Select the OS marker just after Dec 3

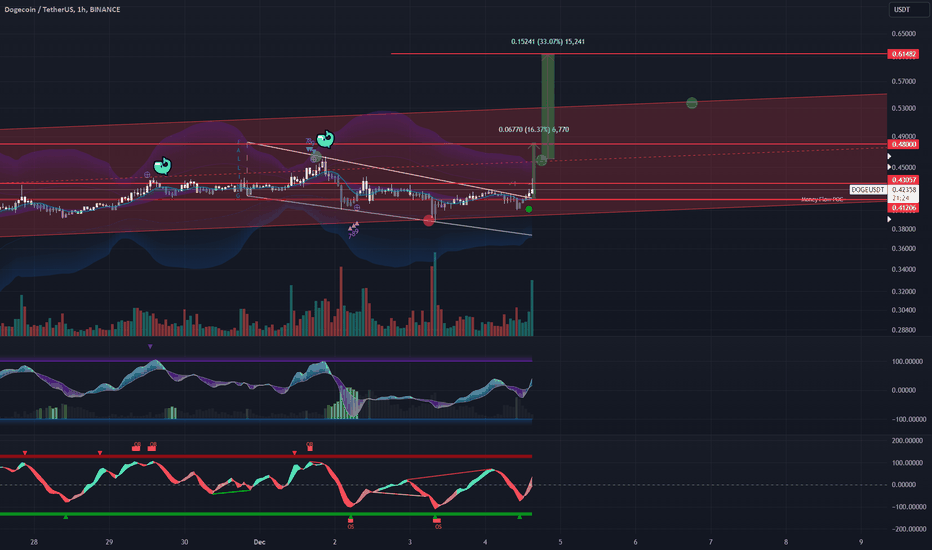coord(437,523)
